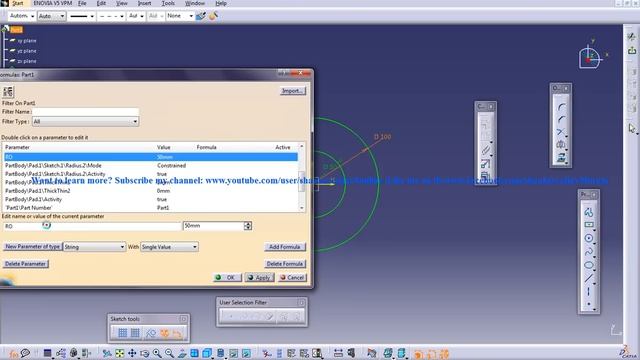Select the Pan tool in view toolbar
Image resolution: width=640 pixels, height=360 pixels.
[x=132, y=353]
